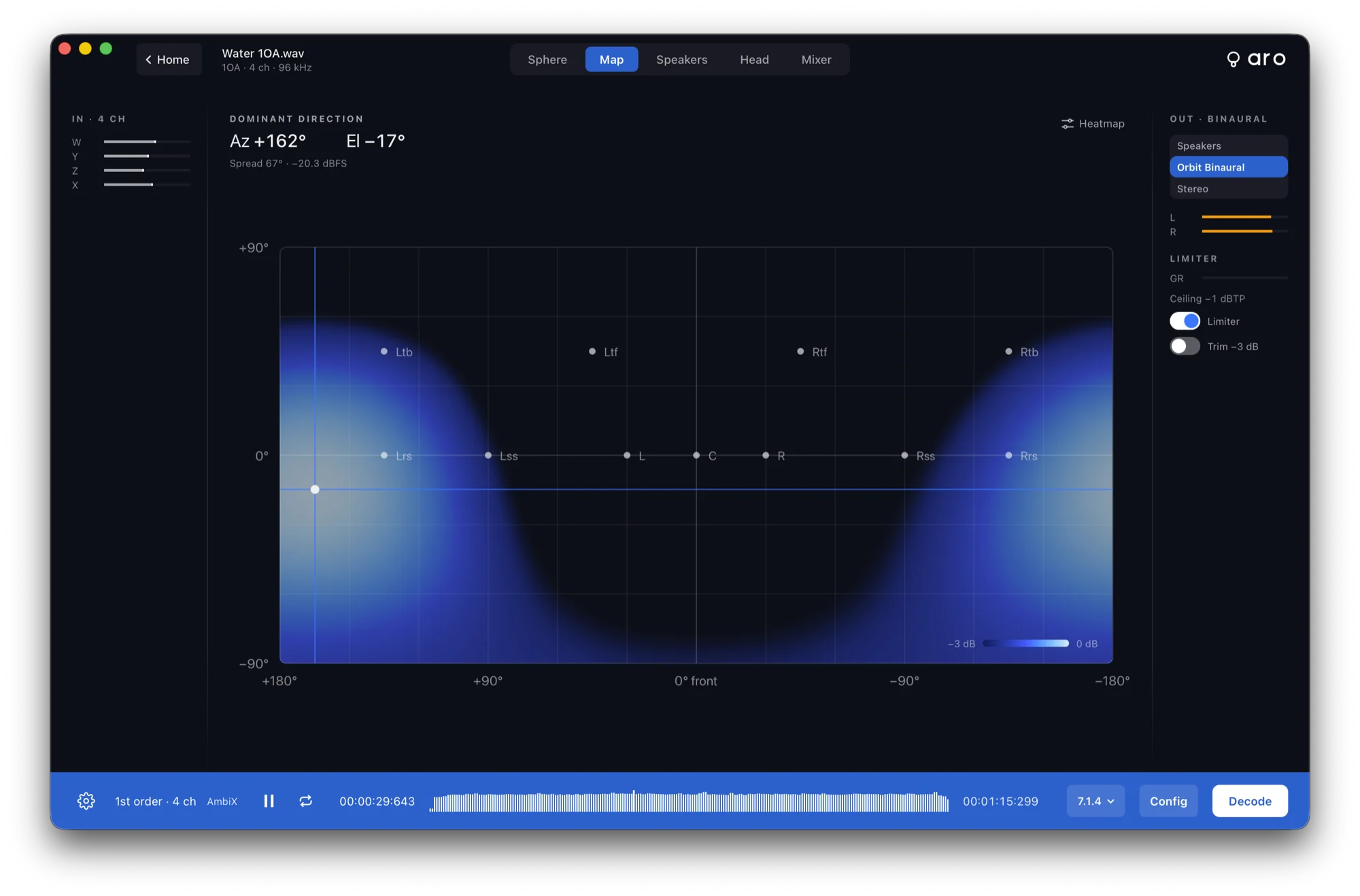Select Orbit Binaural output mode
Screen dimensions: 1360x896
point(1228,167)
